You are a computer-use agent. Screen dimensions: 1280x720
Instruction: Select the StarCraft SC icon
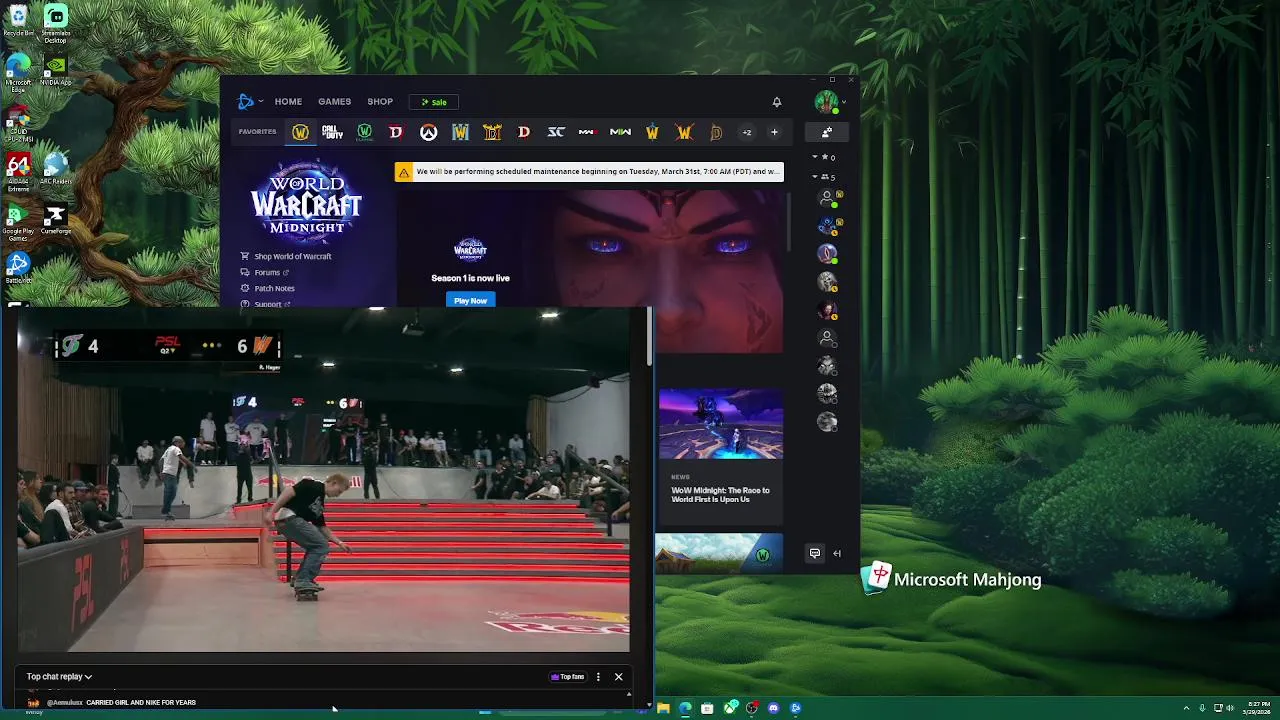(556, 132)
